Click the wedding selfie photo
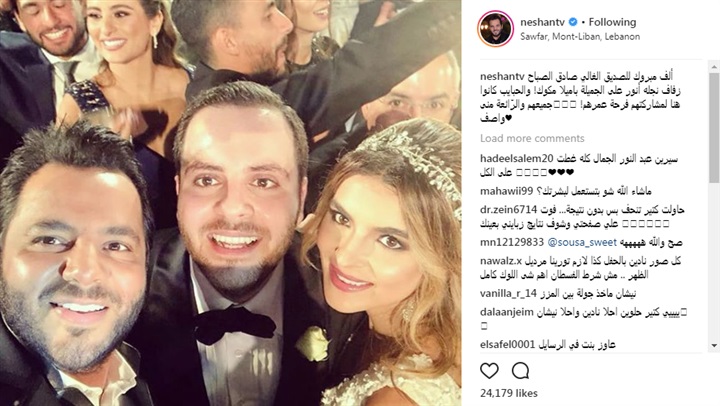Image resolution: width=720 pixels, height=406 pixels. pyautogui.click(x=231, y=203)
